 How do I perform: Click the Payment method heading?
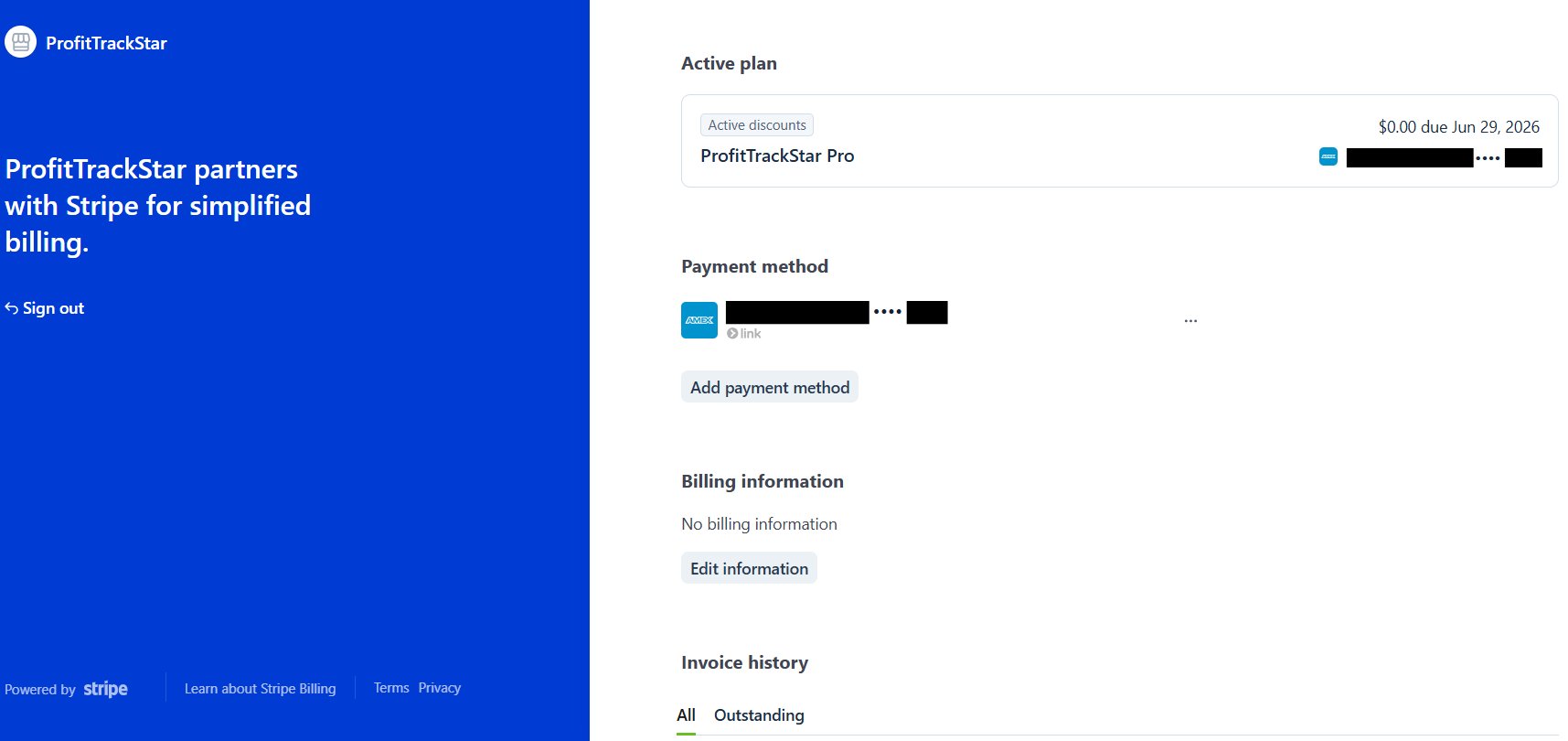pos(754,266)
